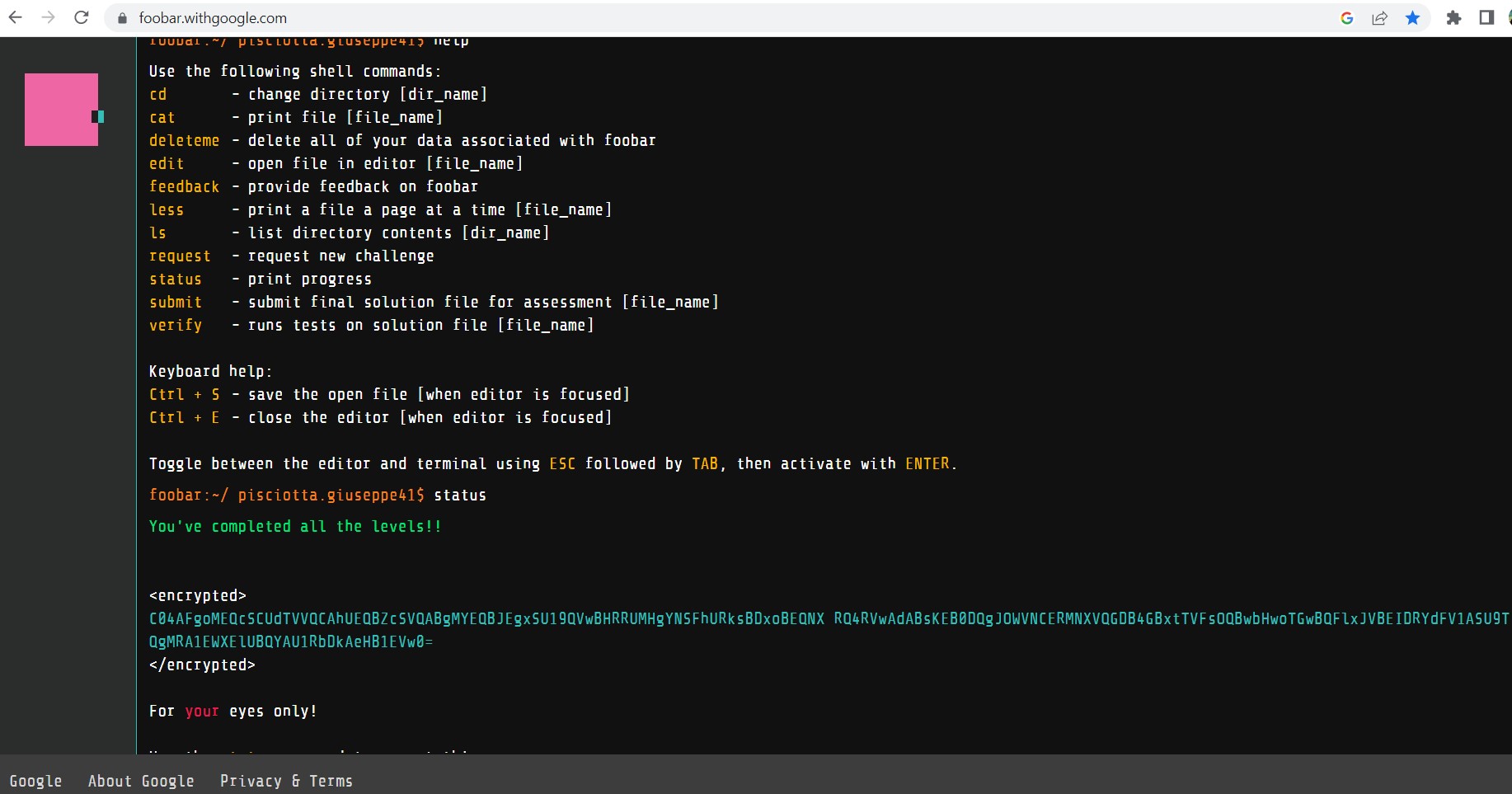Select the orange 'ENTER' key text
This screenshot has height=794, width=1512.
coord(927,464)
